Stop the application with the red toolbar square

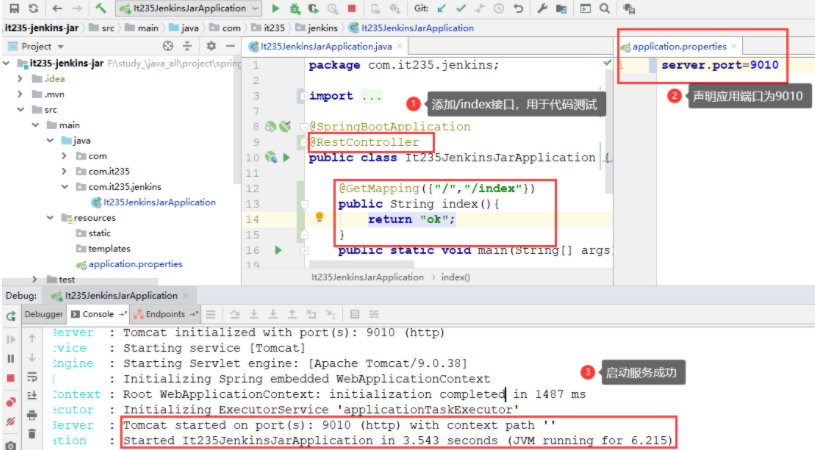tap(352, 8)
